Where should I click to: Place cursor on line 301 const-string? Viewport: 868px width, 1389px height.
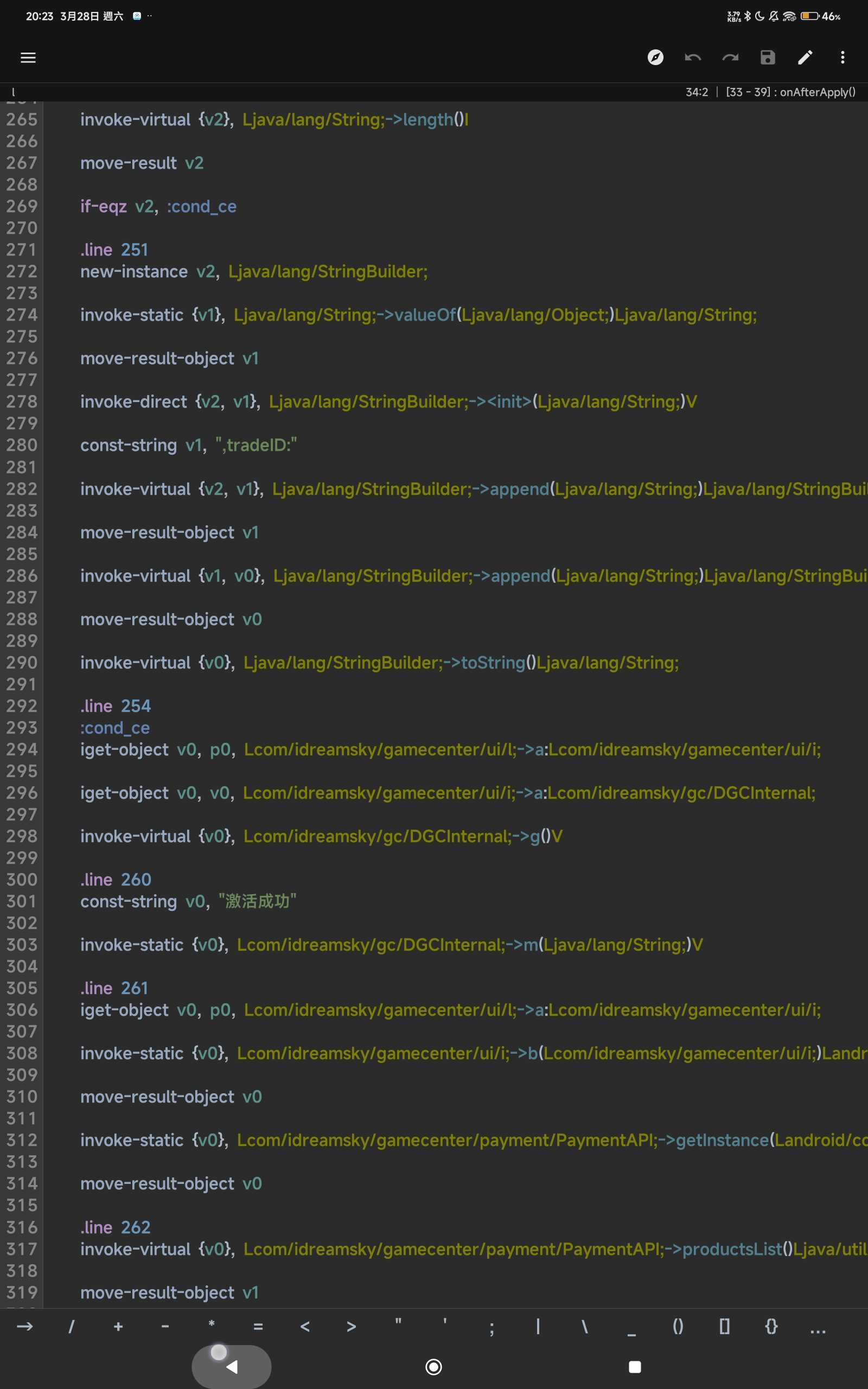click(x=129, y=901)
